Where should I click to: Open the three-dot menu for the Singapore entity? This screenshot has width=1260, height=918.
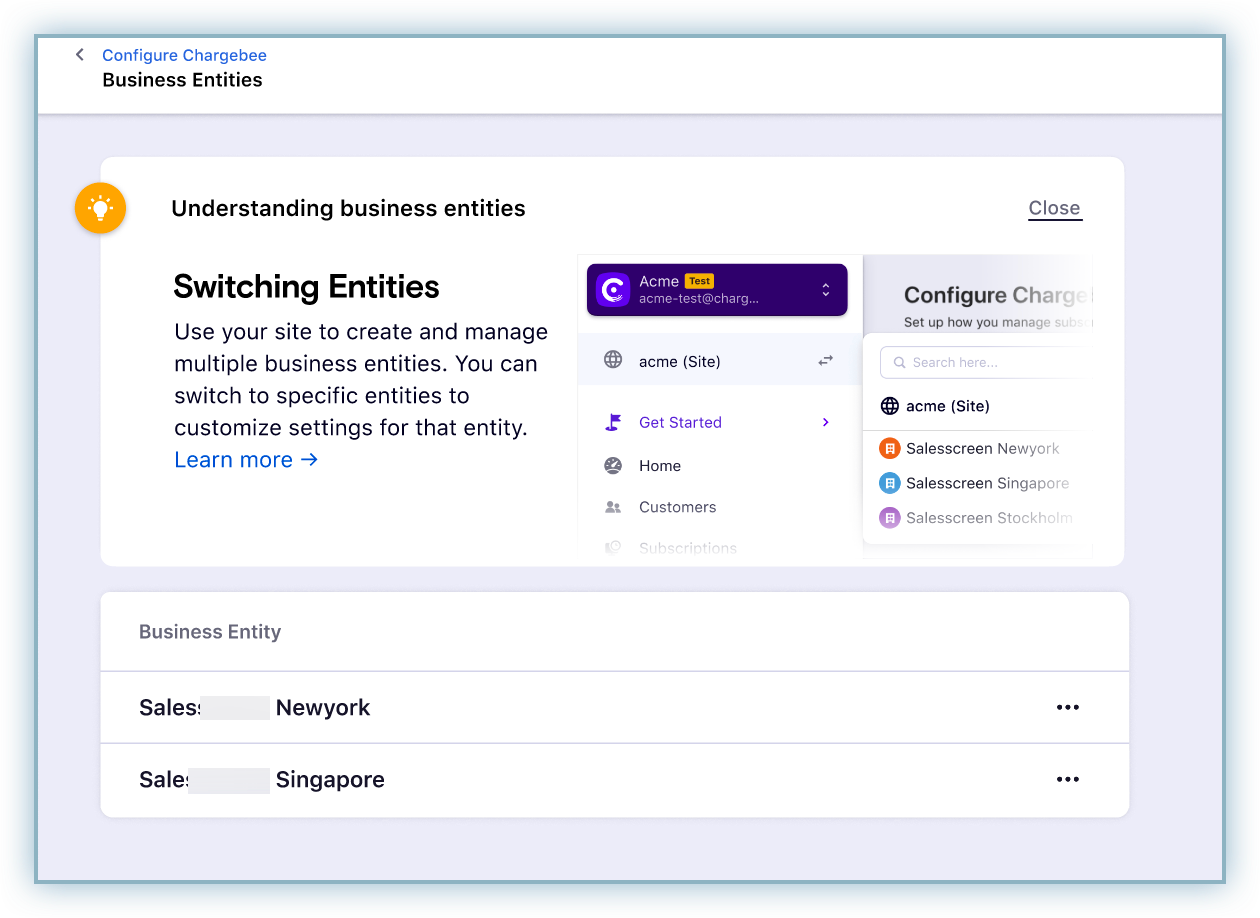[1068, 779]
